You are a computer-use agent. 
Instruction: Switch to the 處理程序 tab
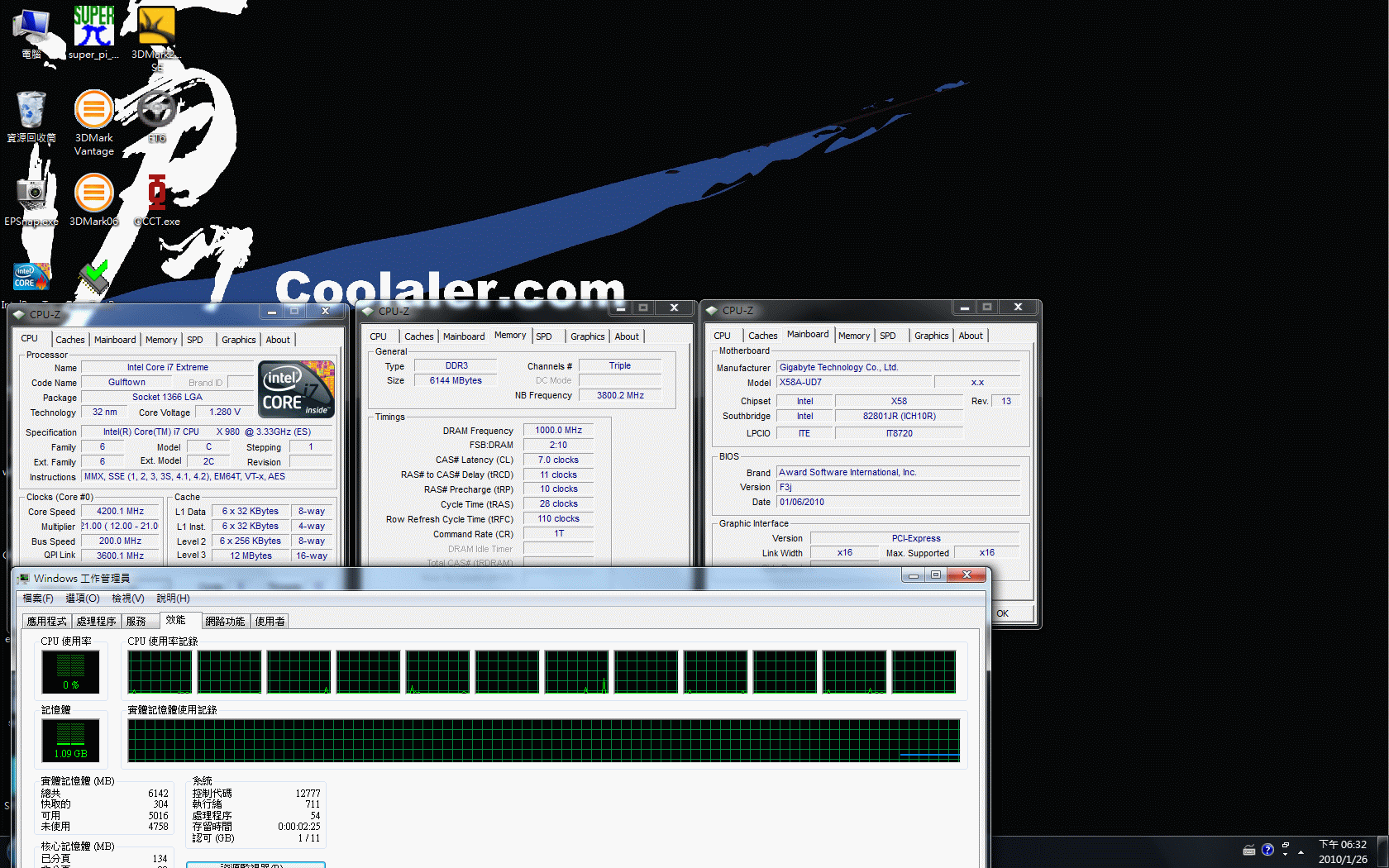pos(96,622)
